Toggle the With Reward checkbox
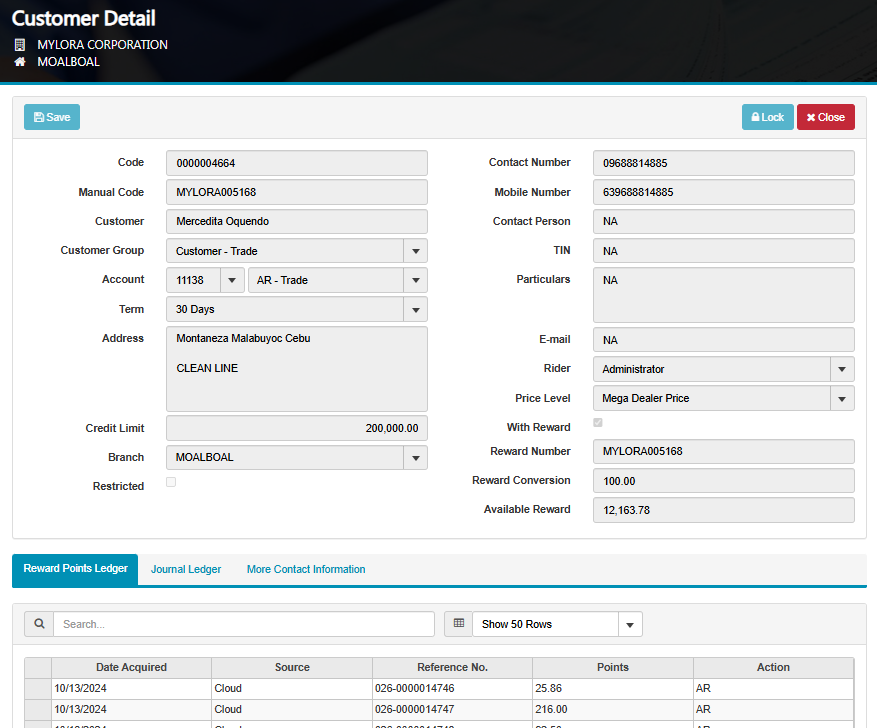 click(x=598, y=424)
